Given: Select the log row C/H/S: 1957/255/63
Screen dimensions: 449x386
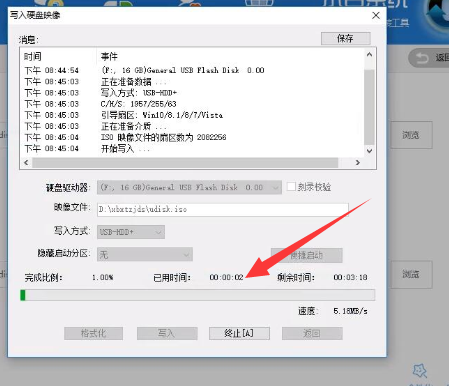Looking at the screenshot, I should click(x=193, y=104).
